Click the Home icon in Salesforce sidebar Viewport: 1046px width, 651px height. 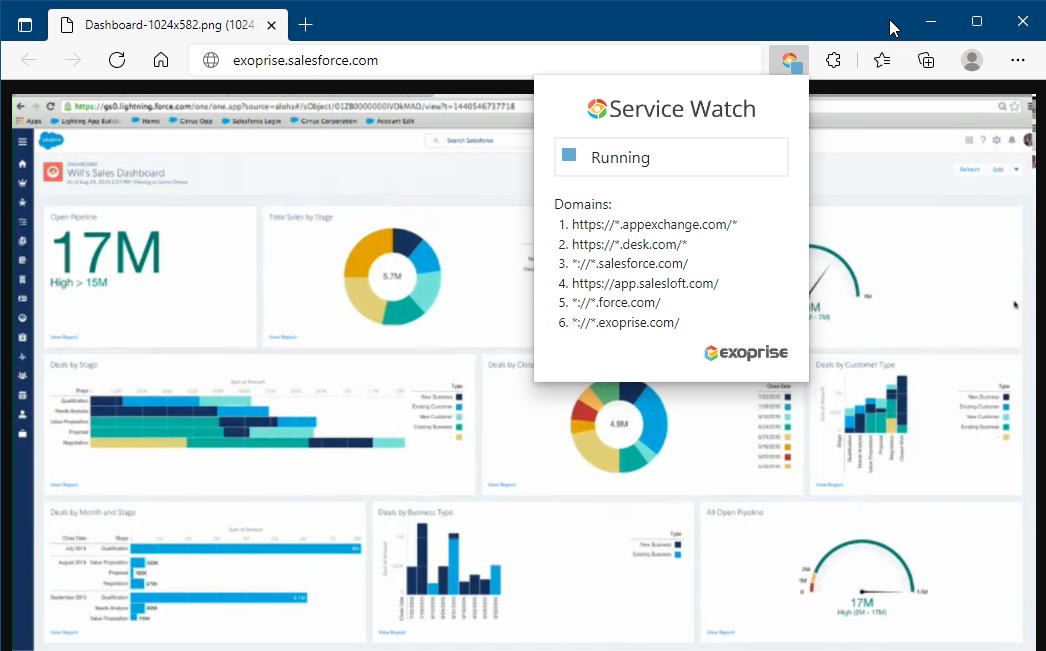coord(22,163)
